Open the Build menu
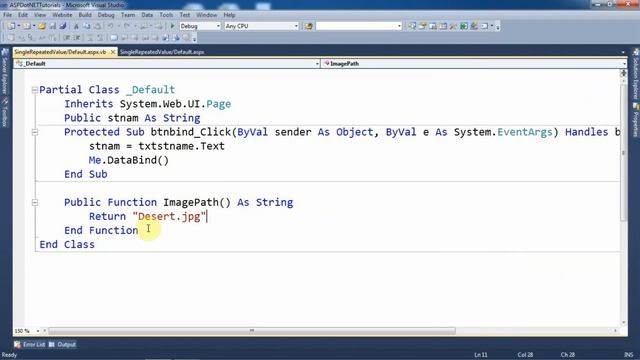The image size is (640, 360). click(85, 15)
